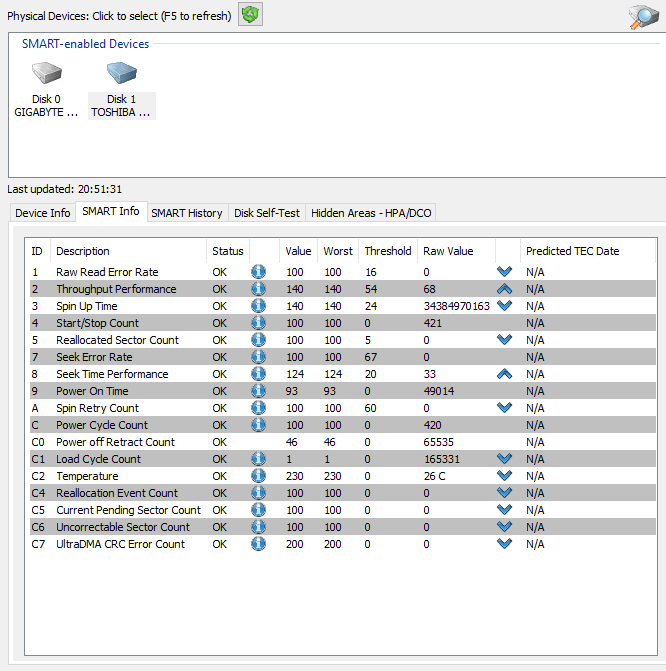The height and width of the screenshot is (671, 666).
Task: Switch to the Device Info tab
Action: click(43, 213)
